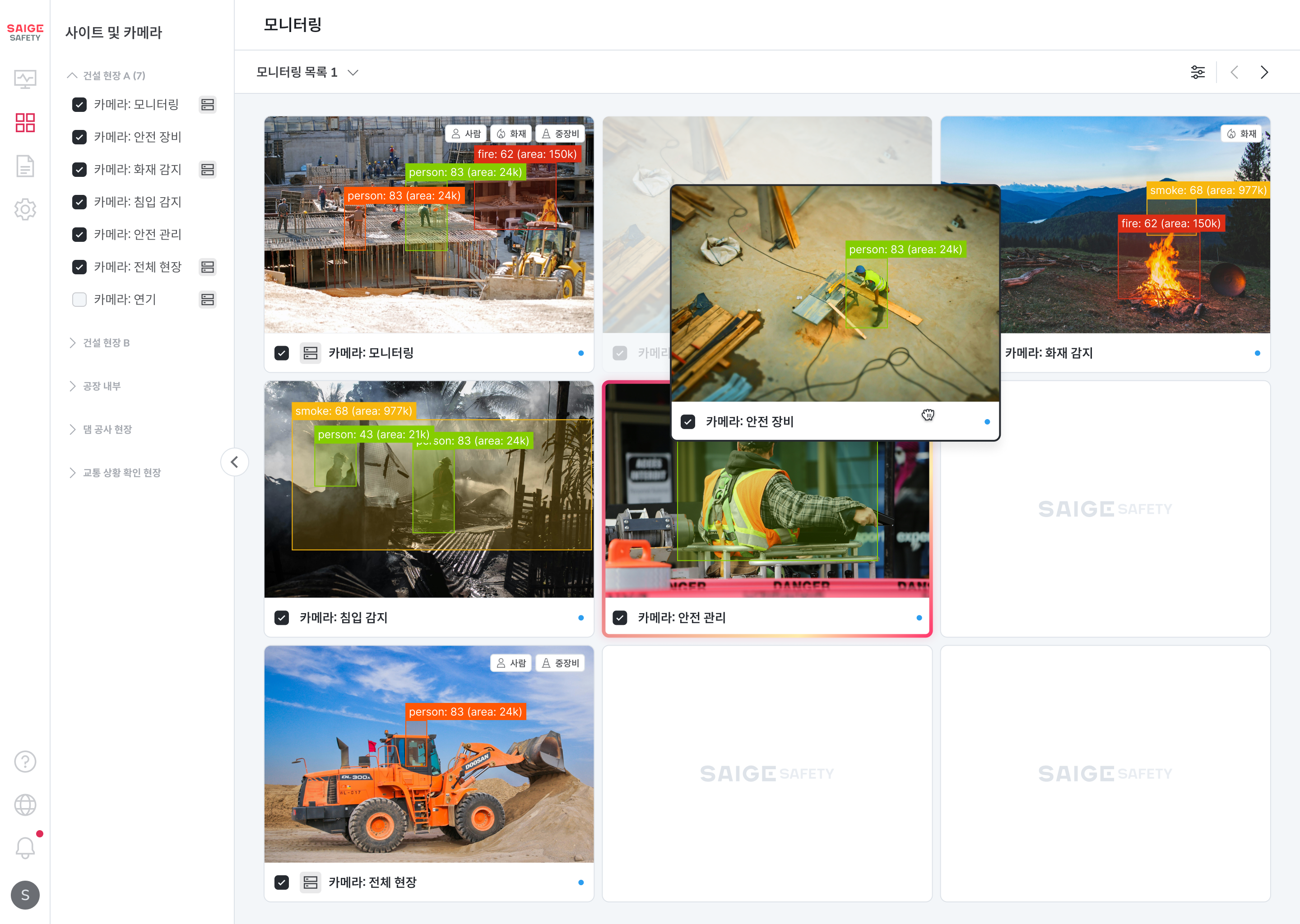Collapse the sidebar panel with arrow button
Viewport: 1300px width, 924px height.
click(x=235, y=462)
